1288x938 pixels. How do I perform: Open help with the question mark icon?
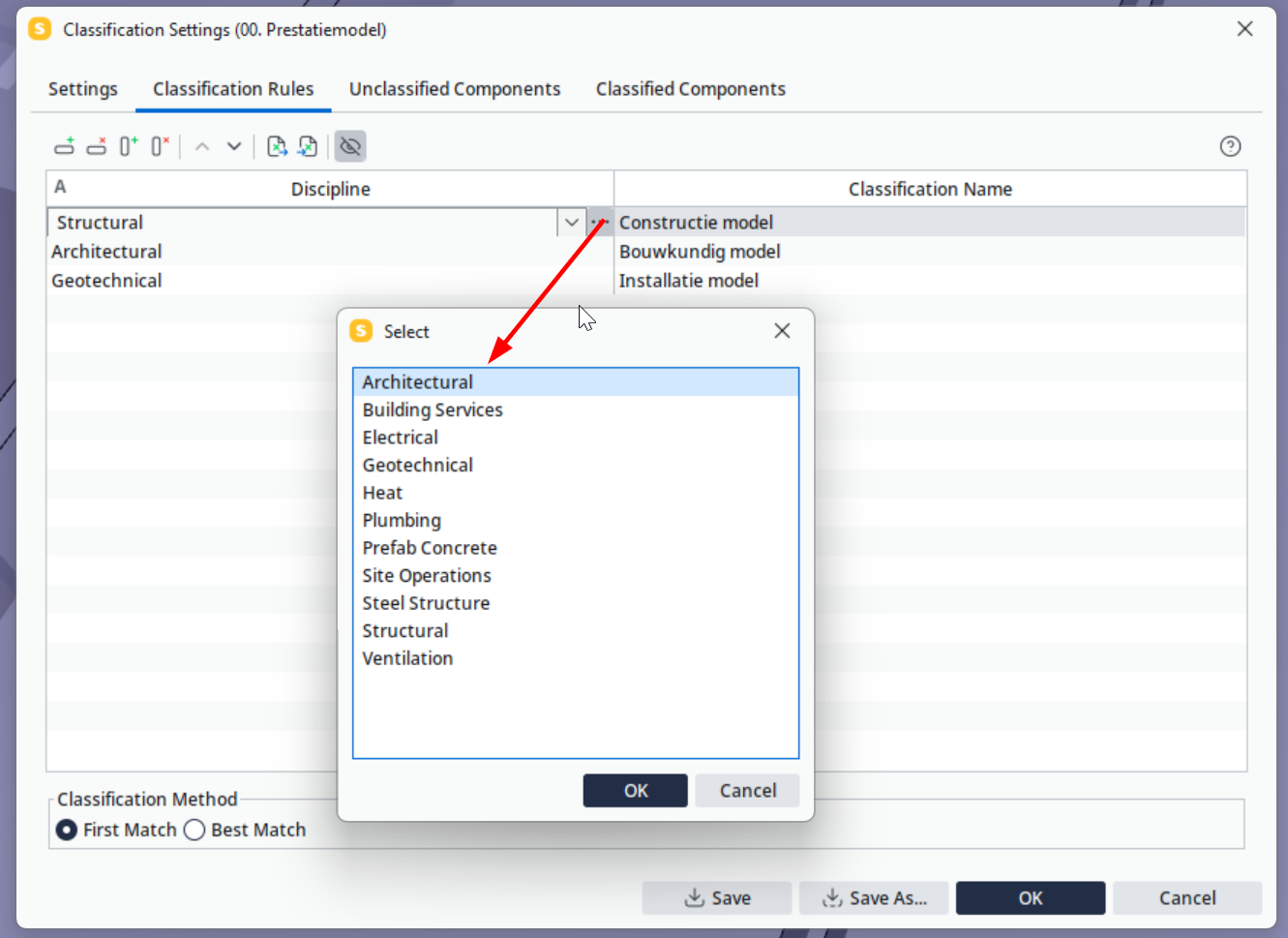[x=1230, y=146]
